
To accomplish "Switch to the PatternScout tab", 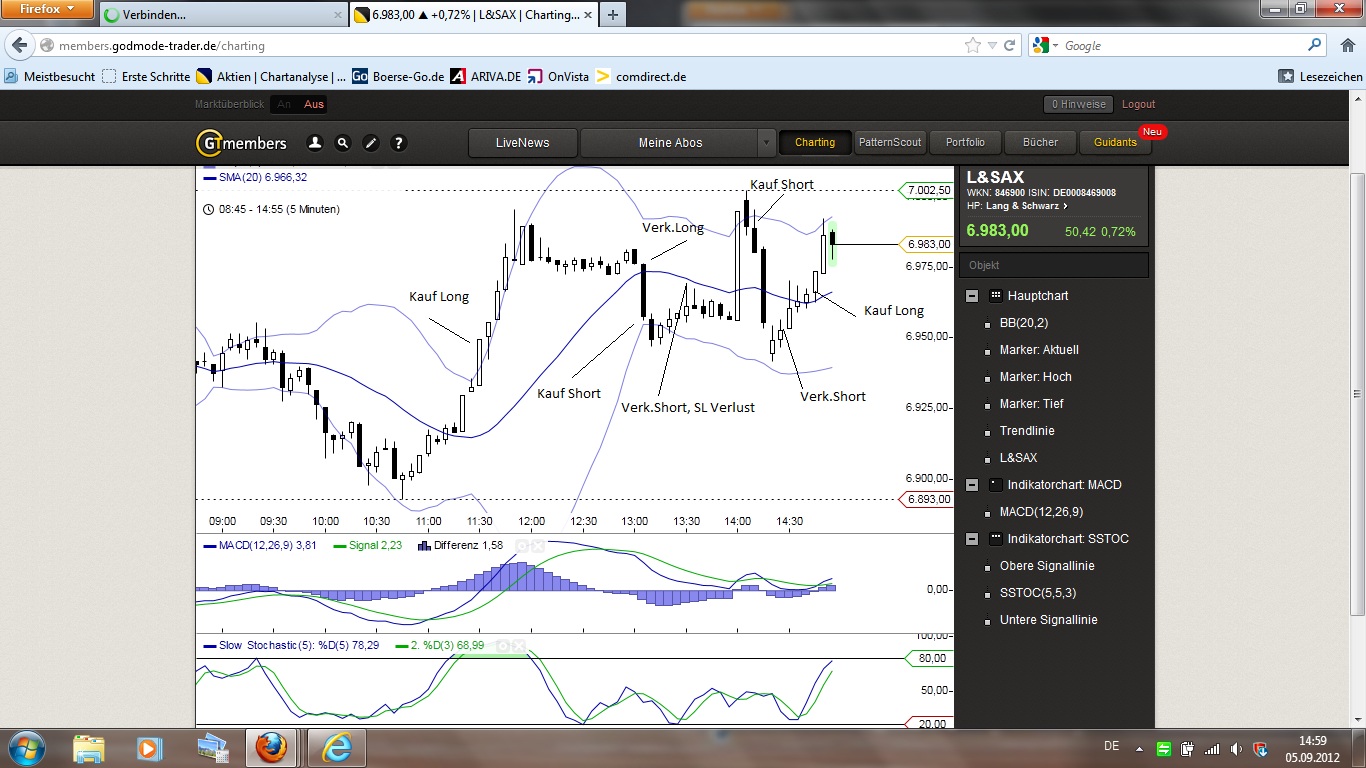I will click(890, 142).
